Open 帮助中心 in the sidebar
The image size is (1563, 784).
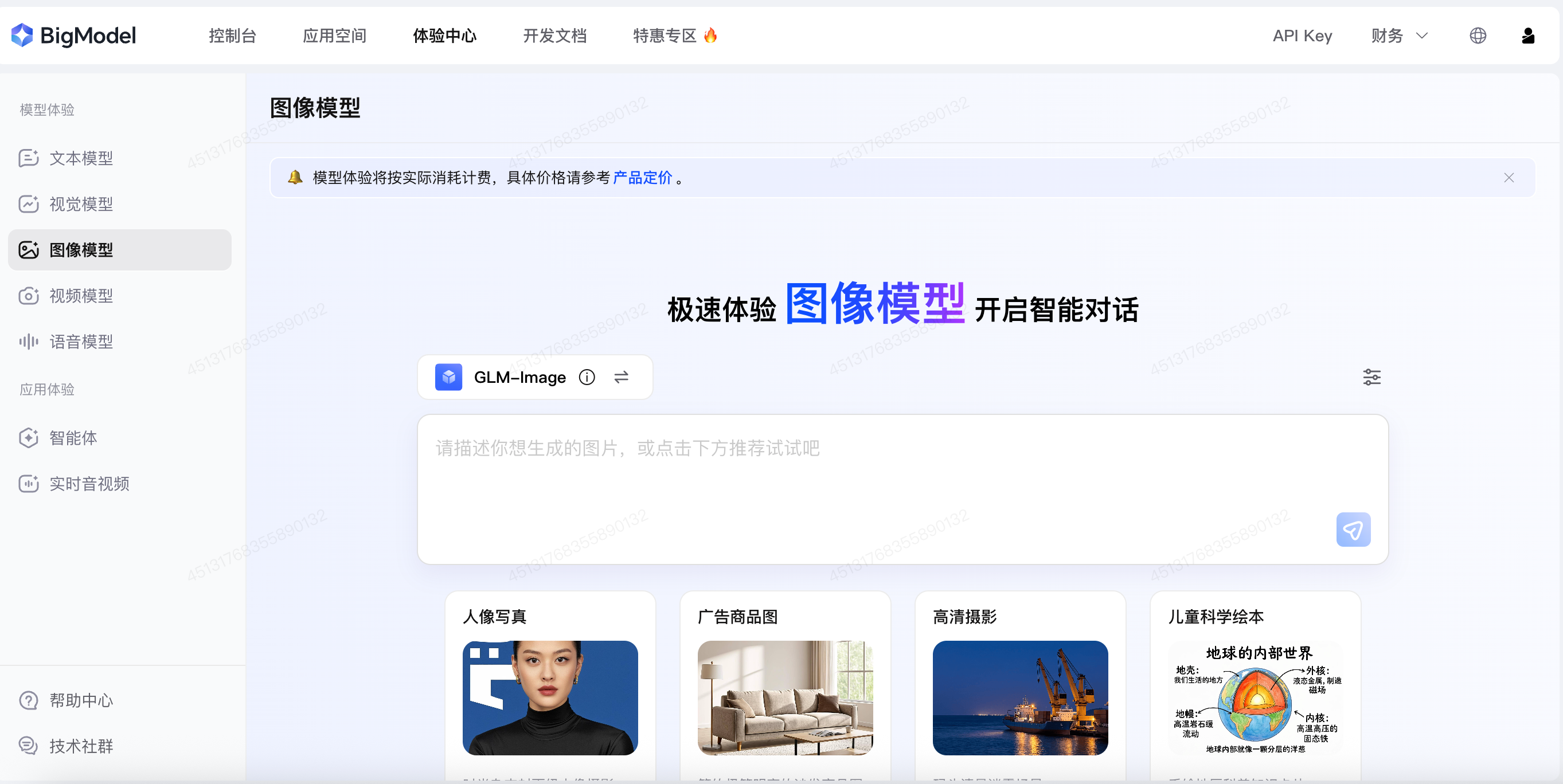[81, 700]
